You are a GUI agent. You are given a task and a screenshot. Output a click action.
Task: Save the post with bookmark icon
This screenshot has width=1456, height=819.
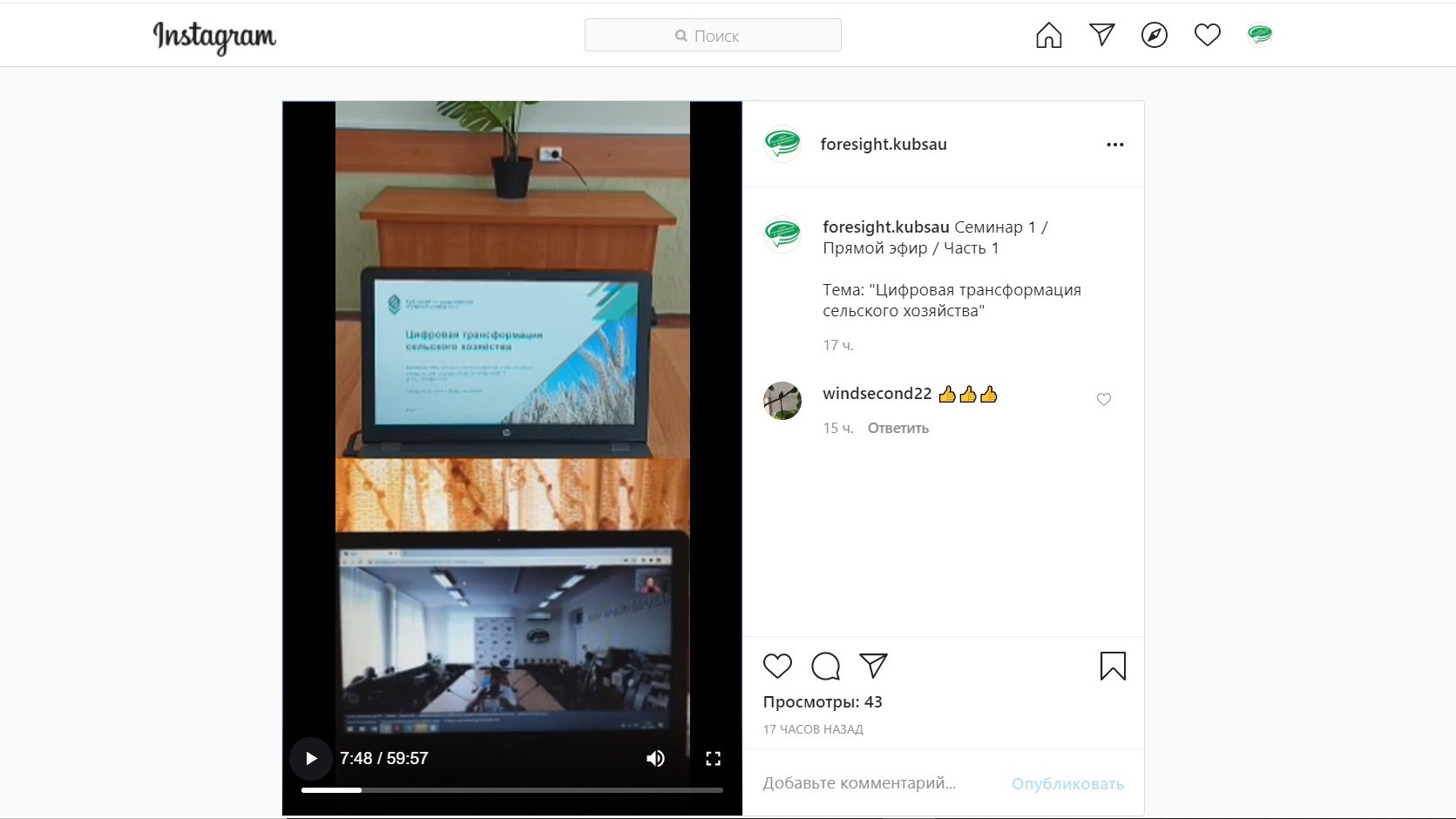[x=1113, y=666]
